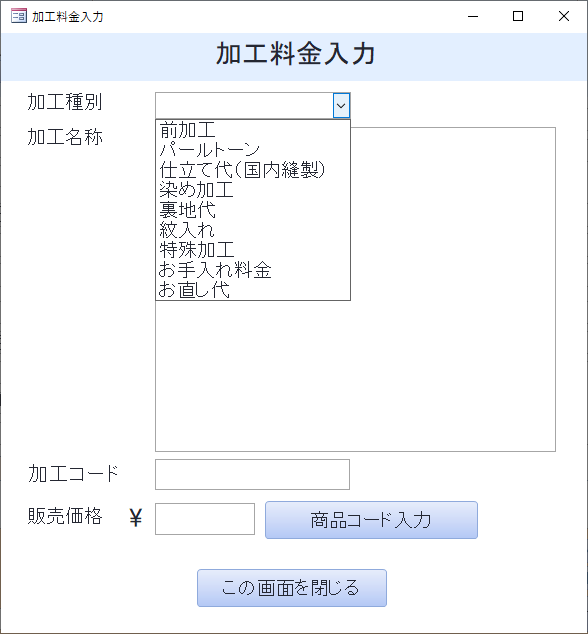The height and width of the screenshot is (634, 588).
Task: Select お直し代 at list bottom
Action: (253, 289)
